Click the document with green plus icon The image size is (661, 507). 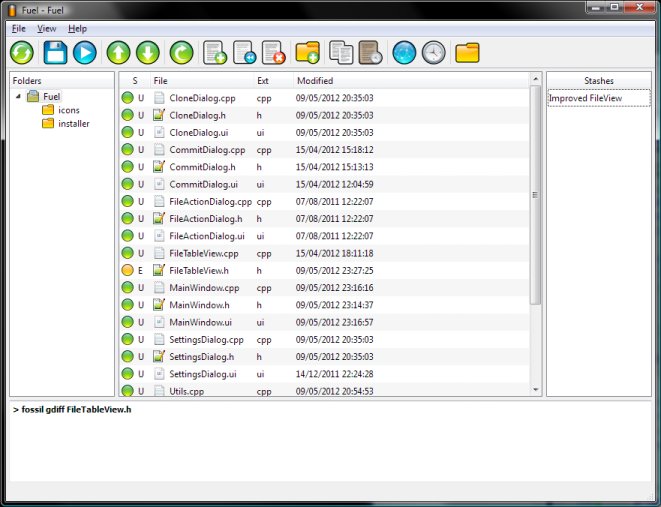point(214,53)
